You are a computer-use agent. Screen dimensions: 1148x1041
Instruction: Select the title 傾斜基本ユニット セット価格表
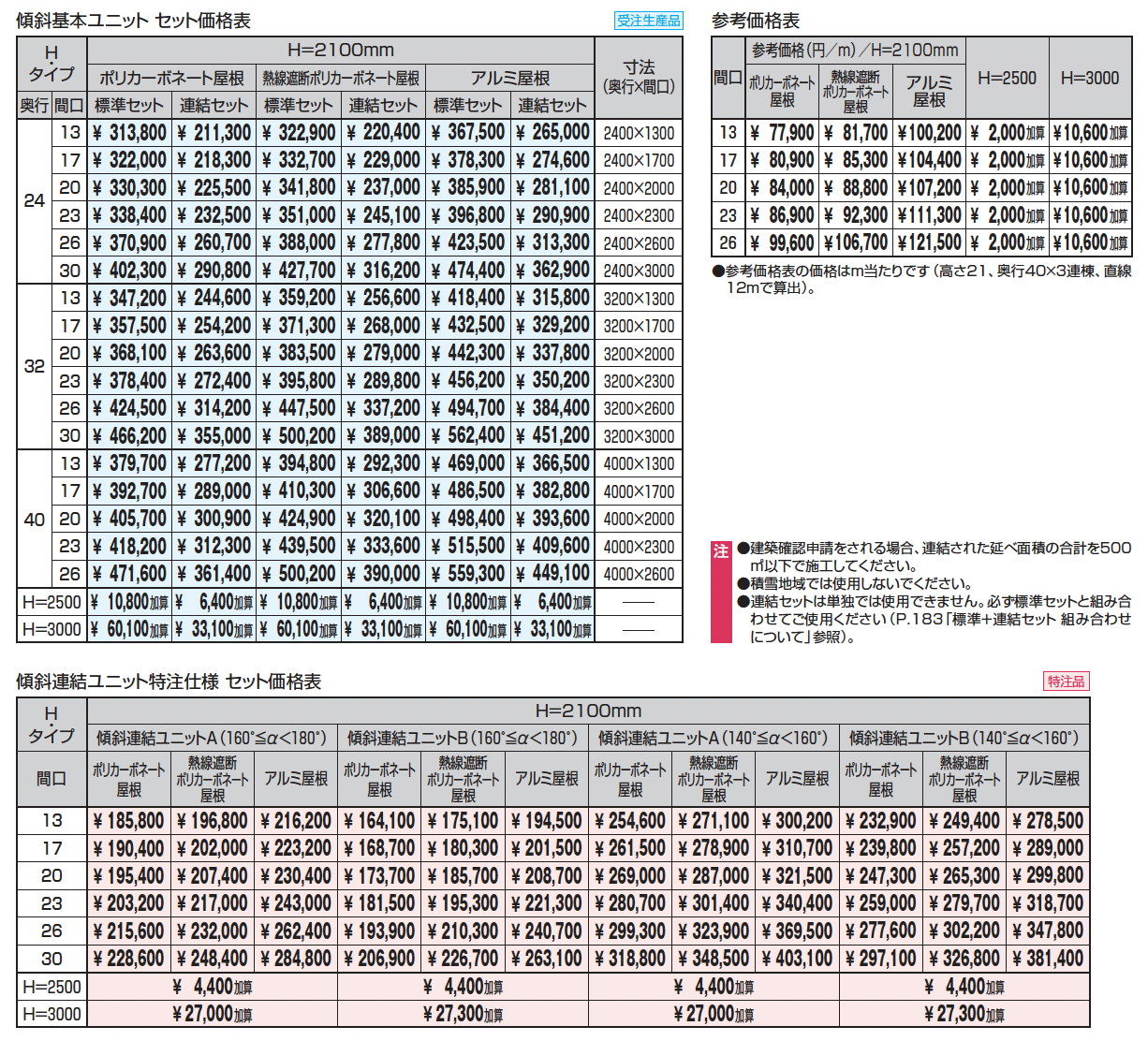click(x=133, y=21)
